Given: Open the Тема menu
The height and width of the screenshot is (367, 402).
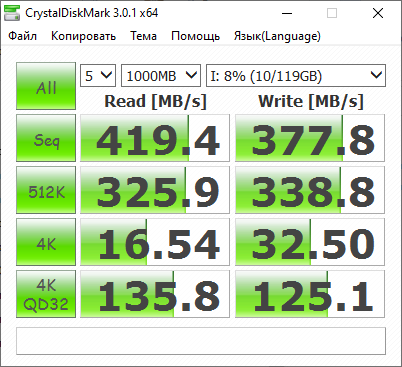Looking at the screenshot, I should [143, 36].
